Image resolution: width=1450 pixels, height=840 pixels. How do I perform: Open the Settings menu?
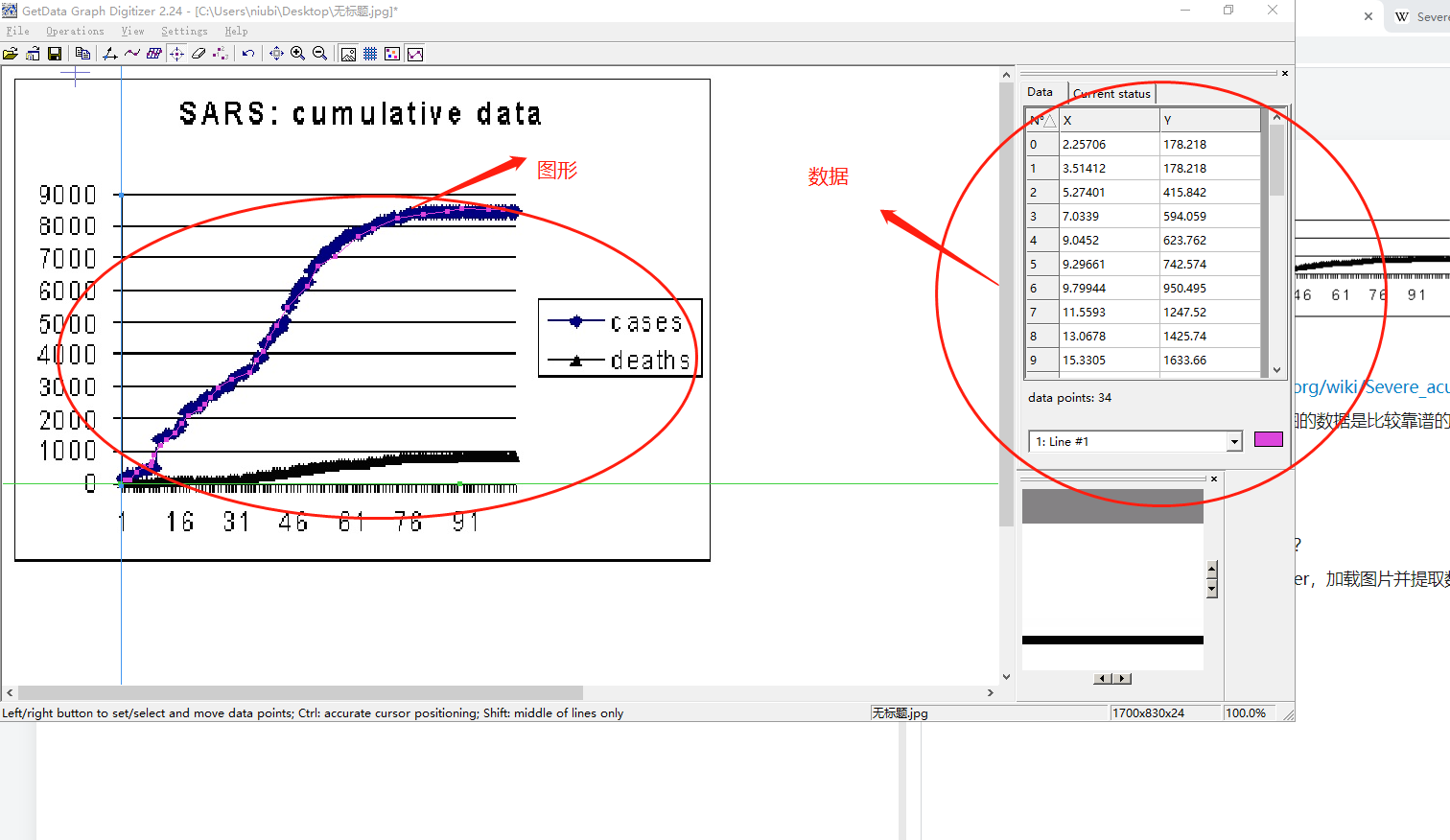tap(184, 31)
